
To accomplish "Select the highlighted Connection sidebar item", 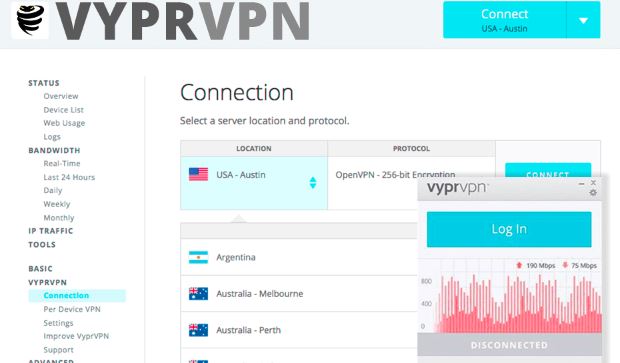I will 77,295.
